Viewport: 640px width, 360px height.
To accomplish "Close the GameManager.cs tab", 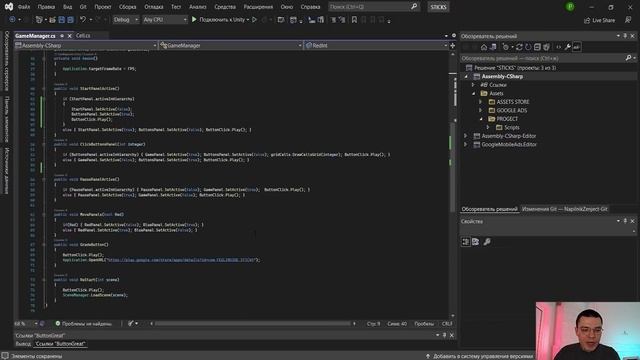I will [69, 36].
